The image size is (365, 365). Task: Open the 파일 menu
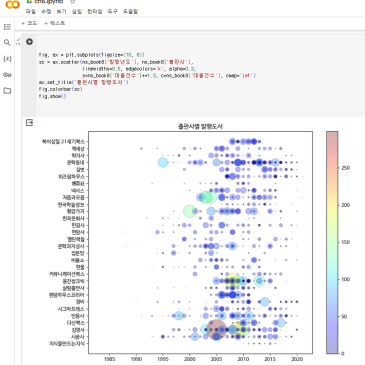point(30,11)
